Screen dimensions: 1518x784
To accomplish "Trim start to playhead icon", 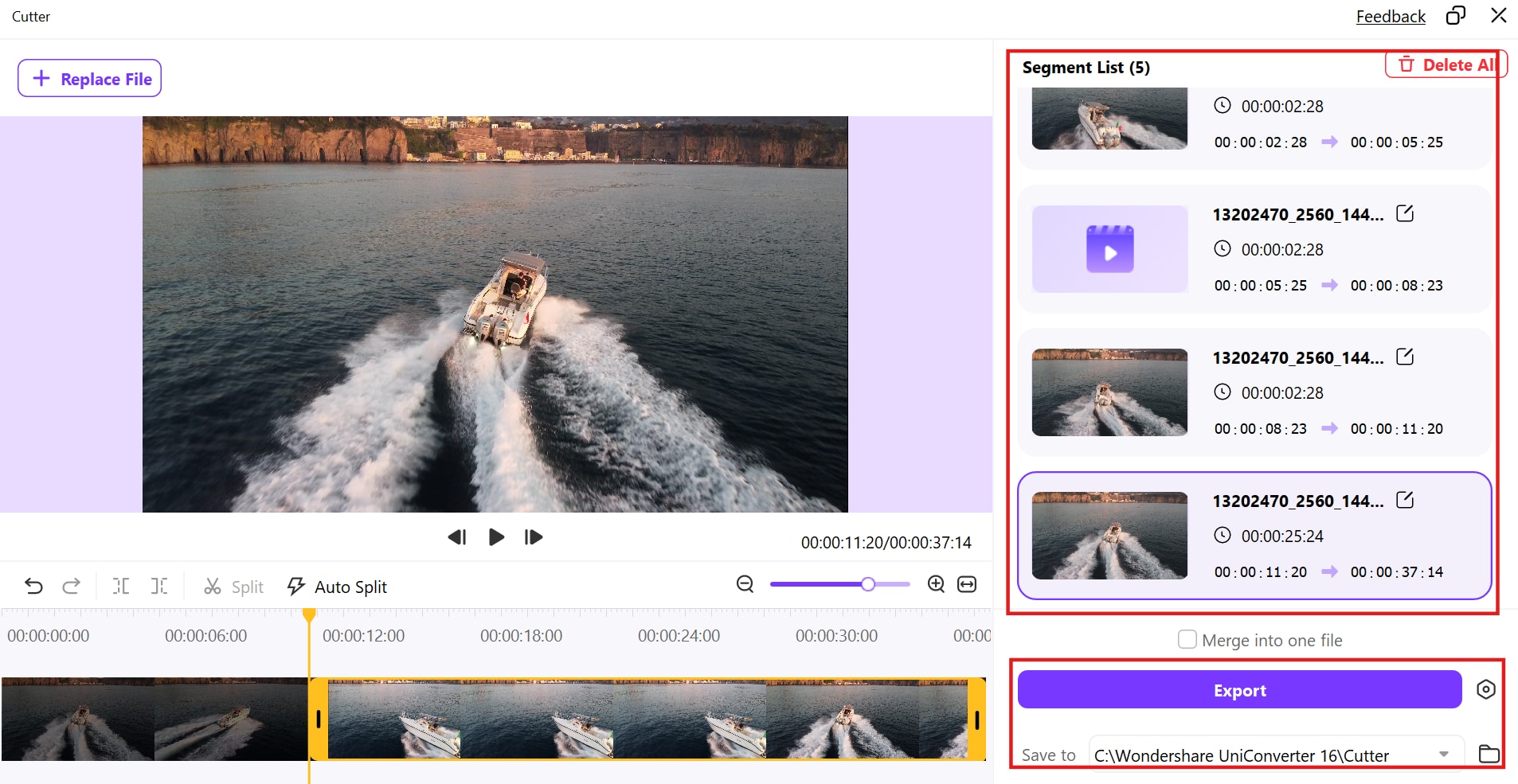I will 121,587.
